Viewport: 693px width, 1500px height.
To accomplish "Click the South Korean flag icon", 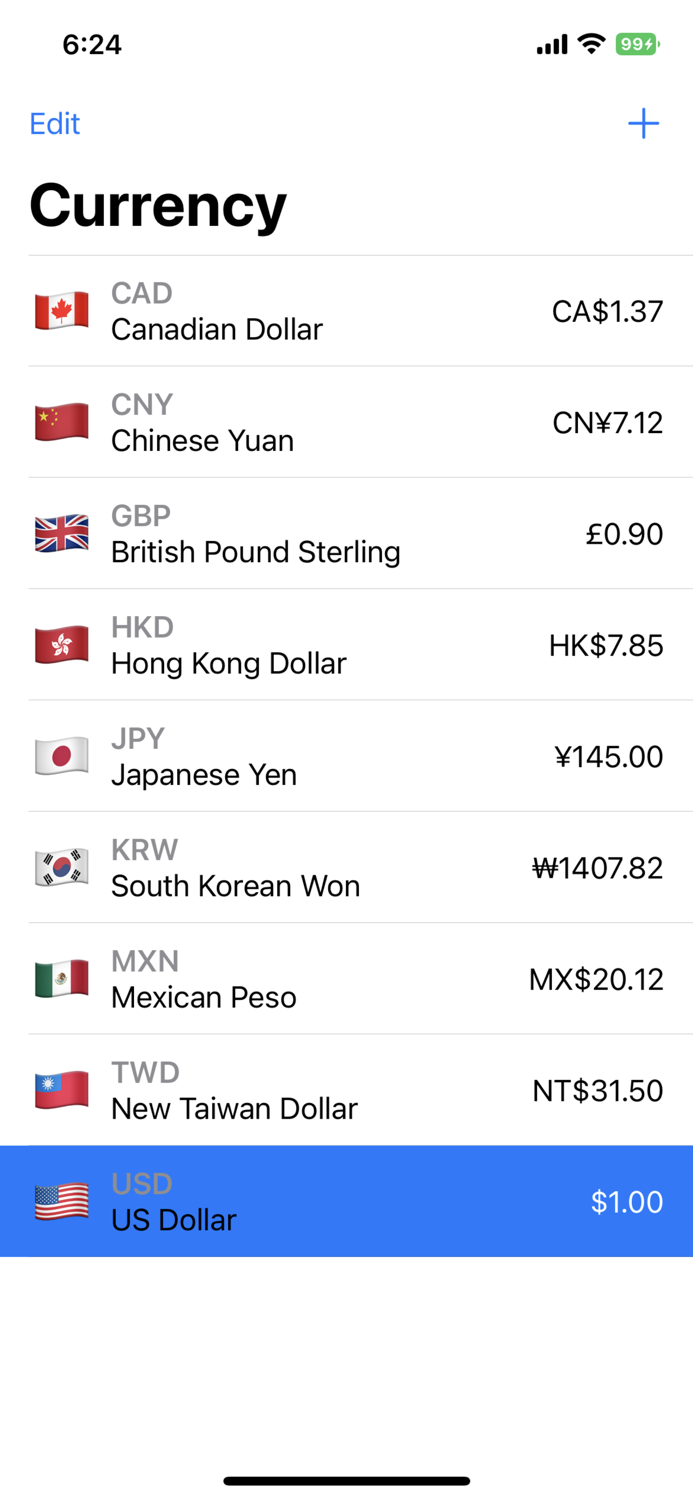I will click(62, 867).
